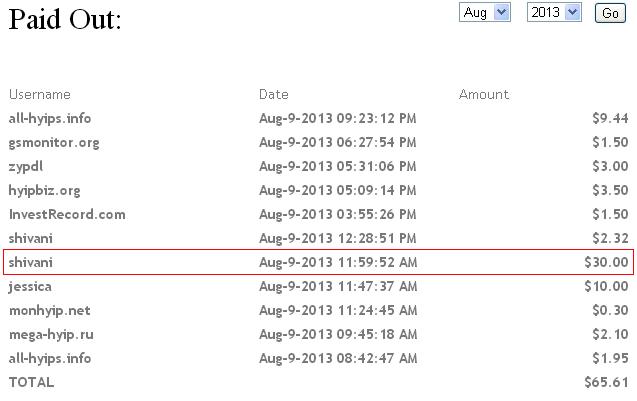Click the Paid Out heading

point(66,20)
